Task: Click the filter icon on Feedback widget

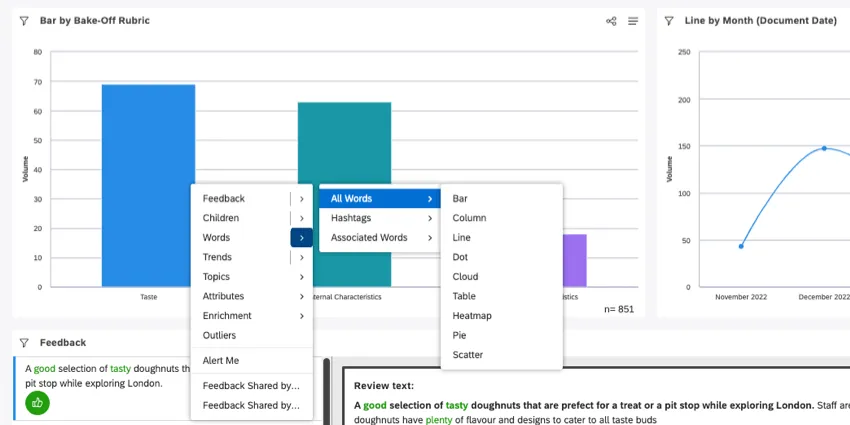Action: coord(24,343)
